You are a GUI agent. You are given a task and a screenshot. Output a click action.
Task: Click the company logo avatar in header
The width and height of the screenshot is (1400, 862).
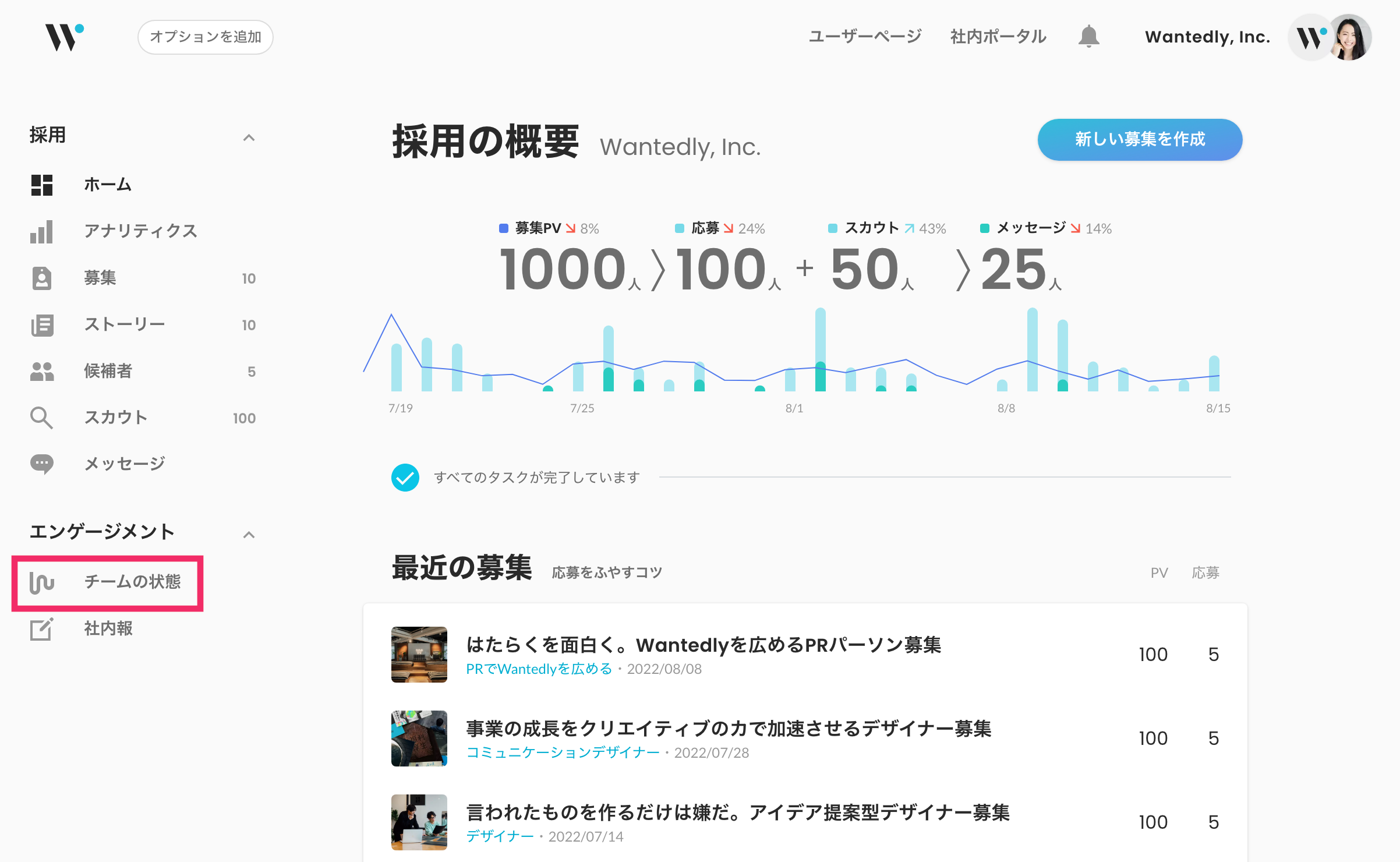coord(1310,37)
